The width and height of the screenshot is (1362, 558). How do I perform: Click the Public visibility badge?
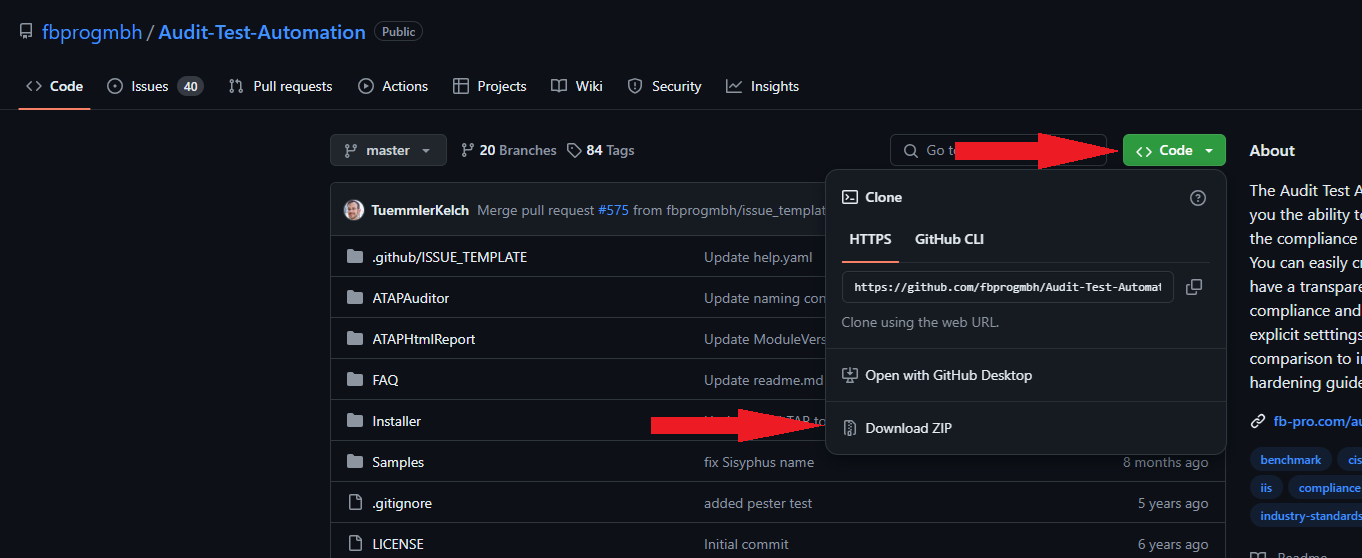tap(398, 32)
